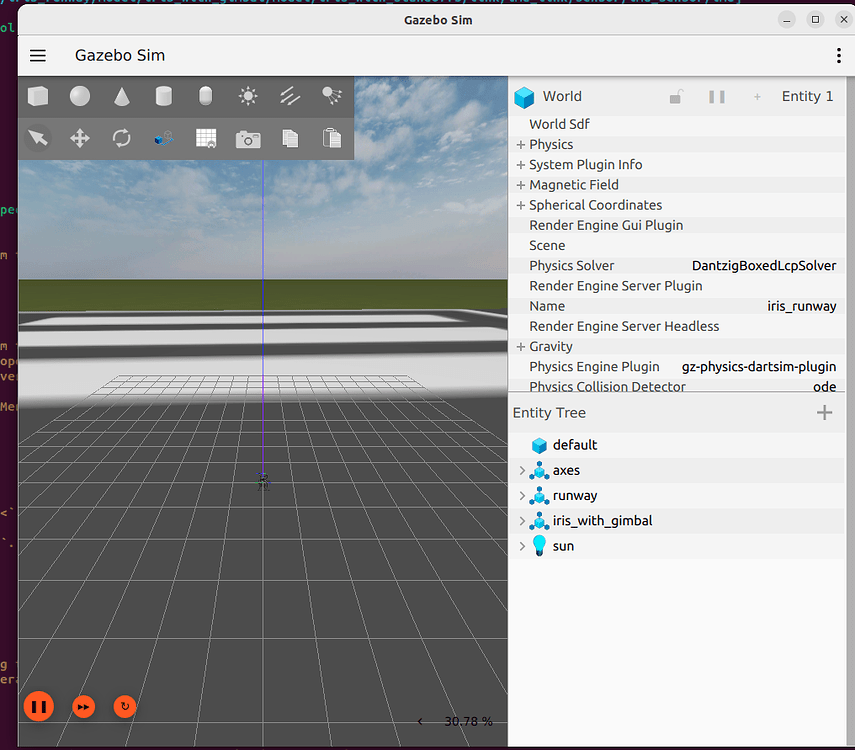Activate the rotate mode tool
This screenshot has width=855, height=750.
pyautogui.click(x=121, y=138)
